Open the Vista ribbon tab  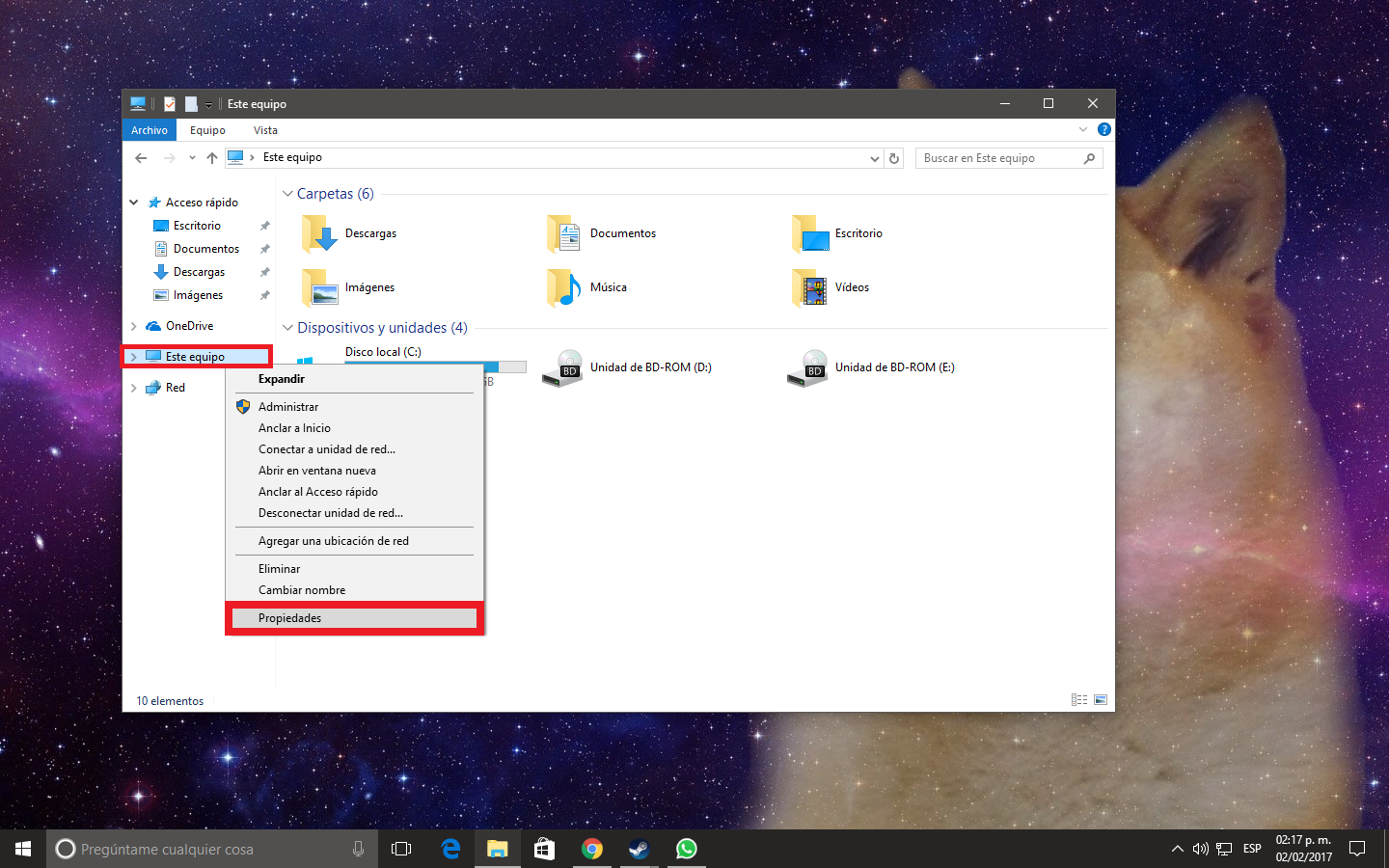click(265, 130)
